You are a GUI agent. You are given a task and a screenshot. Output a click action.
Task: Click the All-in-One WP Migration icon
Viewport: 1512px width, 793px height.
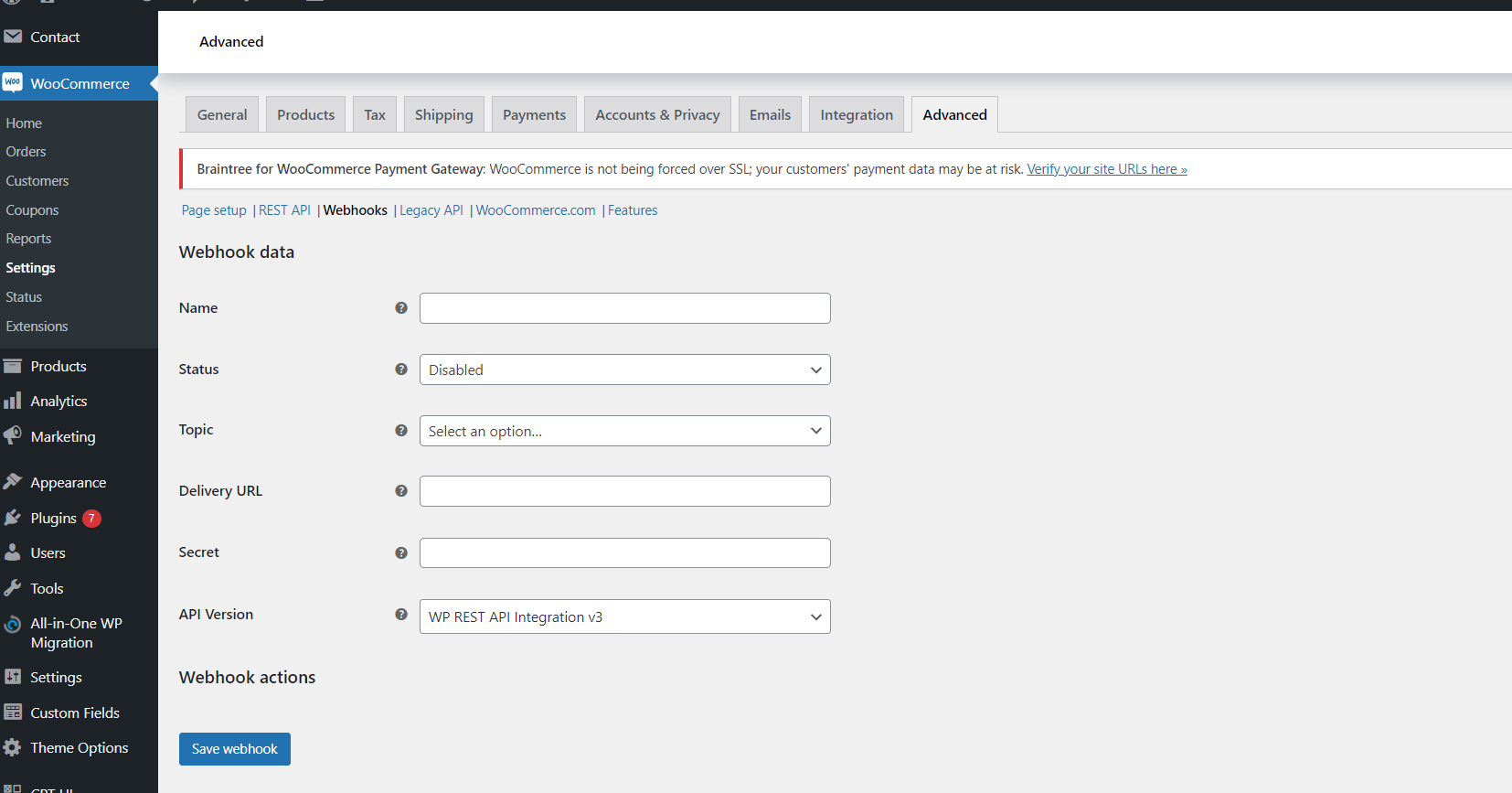point(13,625)
